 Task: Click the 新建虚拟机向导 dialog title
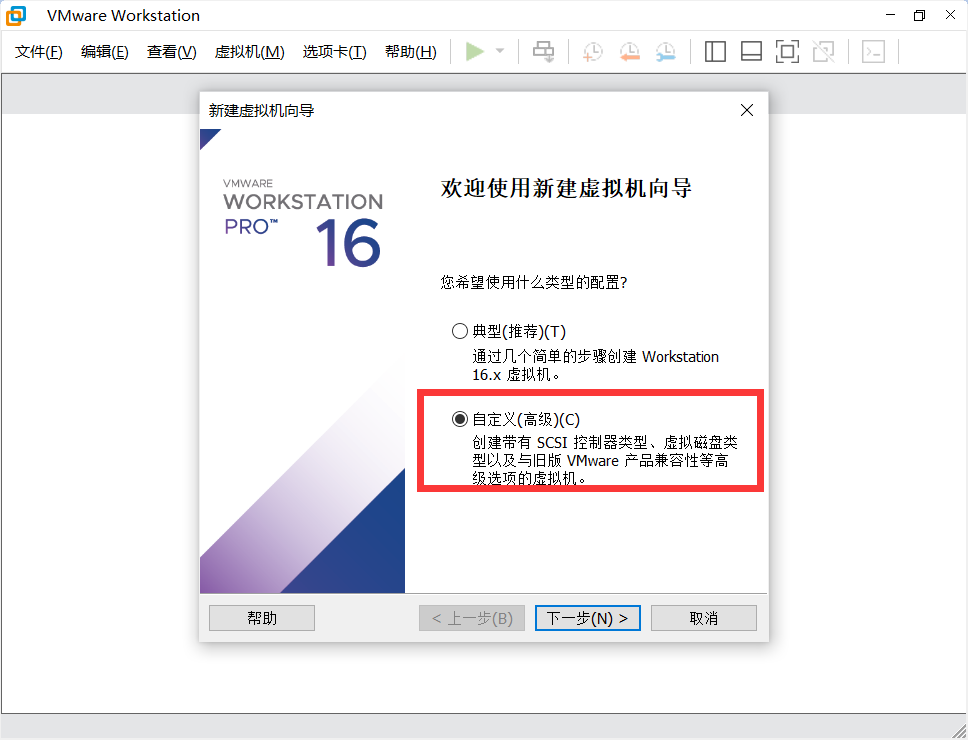click(261, 110)
